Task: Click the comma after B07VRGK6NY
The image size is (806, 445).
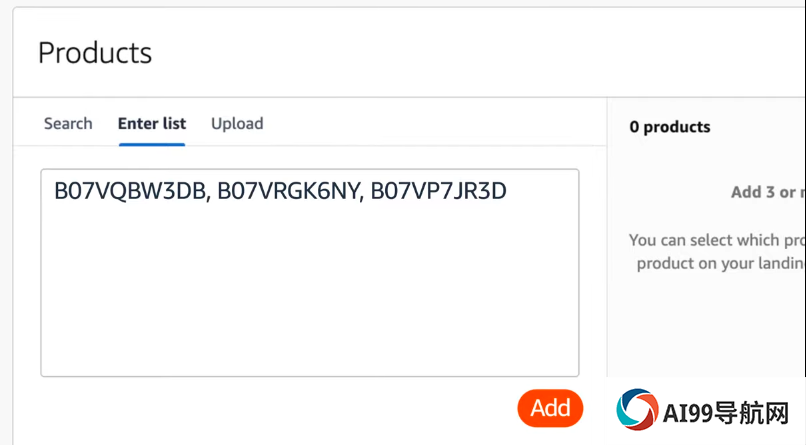Action: point(362,199)
